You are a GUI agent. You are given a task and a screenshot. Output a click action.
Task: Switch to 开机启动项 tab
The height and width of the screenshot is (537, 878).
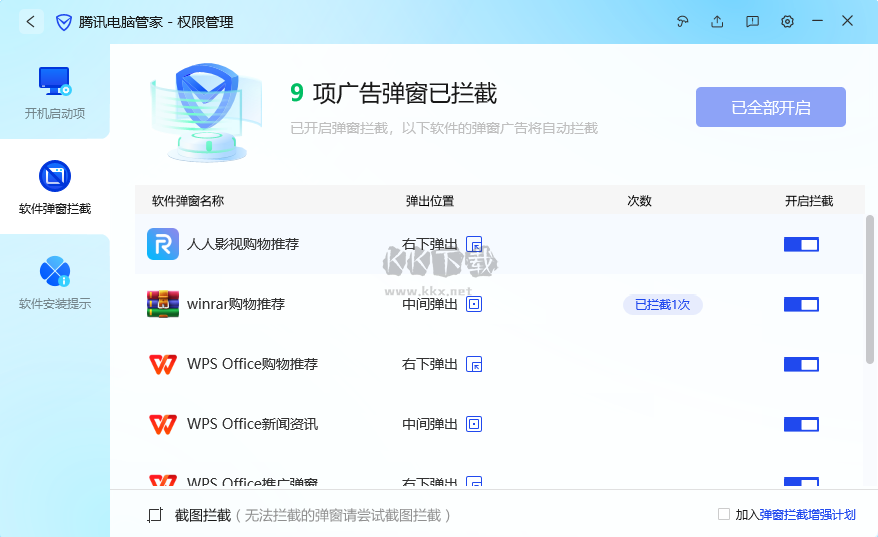pos(55,92)
